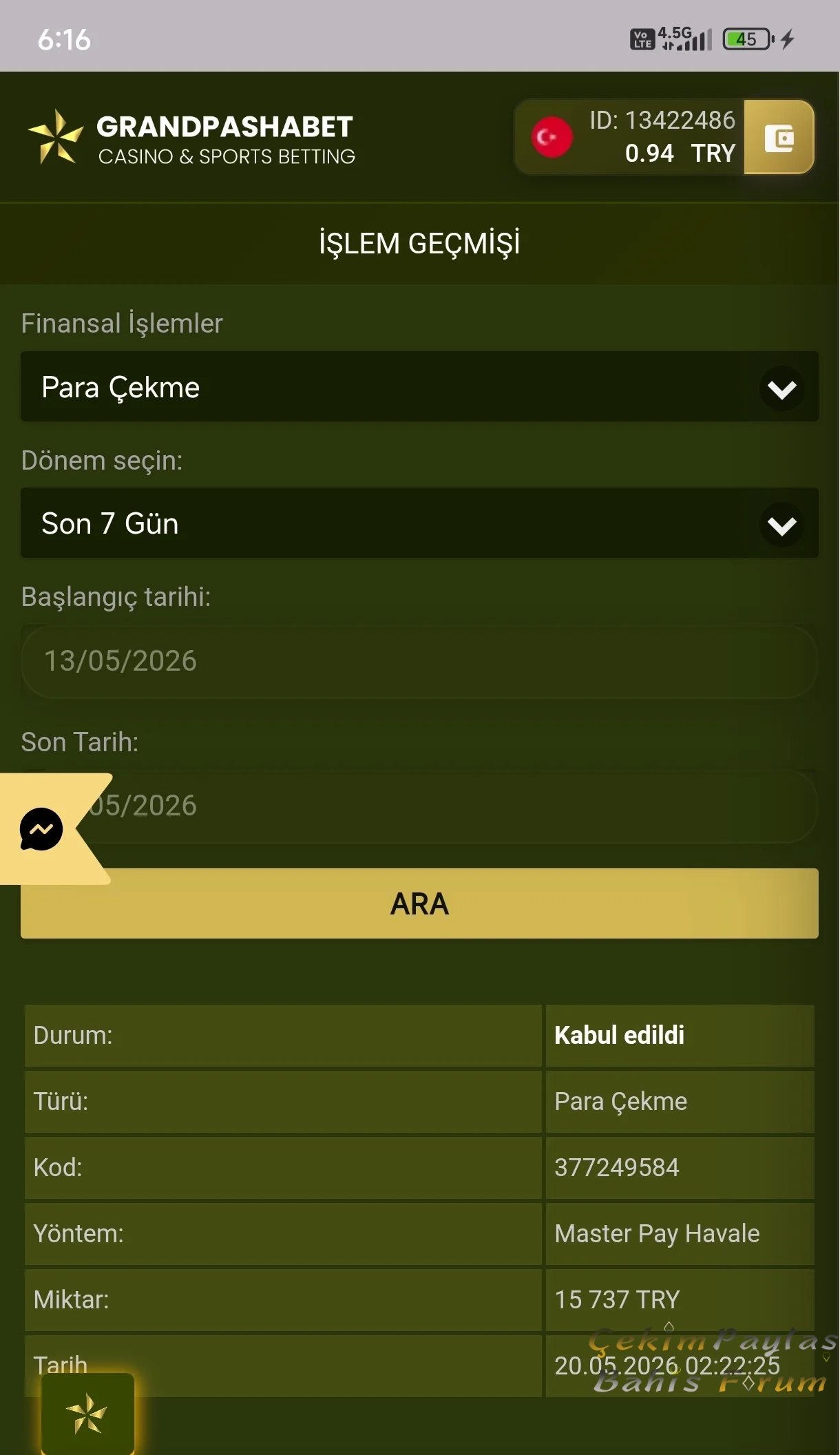Viewport: 840px width, 1455px height.
Task: Select the Başlangıç tarihi date field
Action: [x=419, y=661]
